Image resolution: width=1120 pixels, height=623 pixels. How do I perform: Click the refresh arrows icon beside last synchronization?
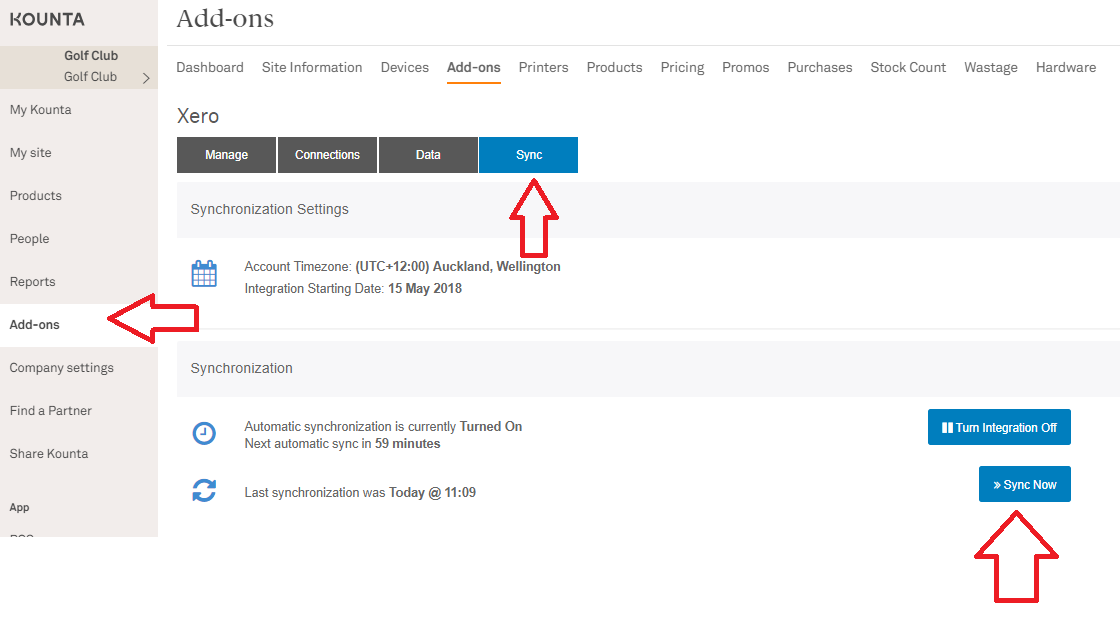(204, 491)
